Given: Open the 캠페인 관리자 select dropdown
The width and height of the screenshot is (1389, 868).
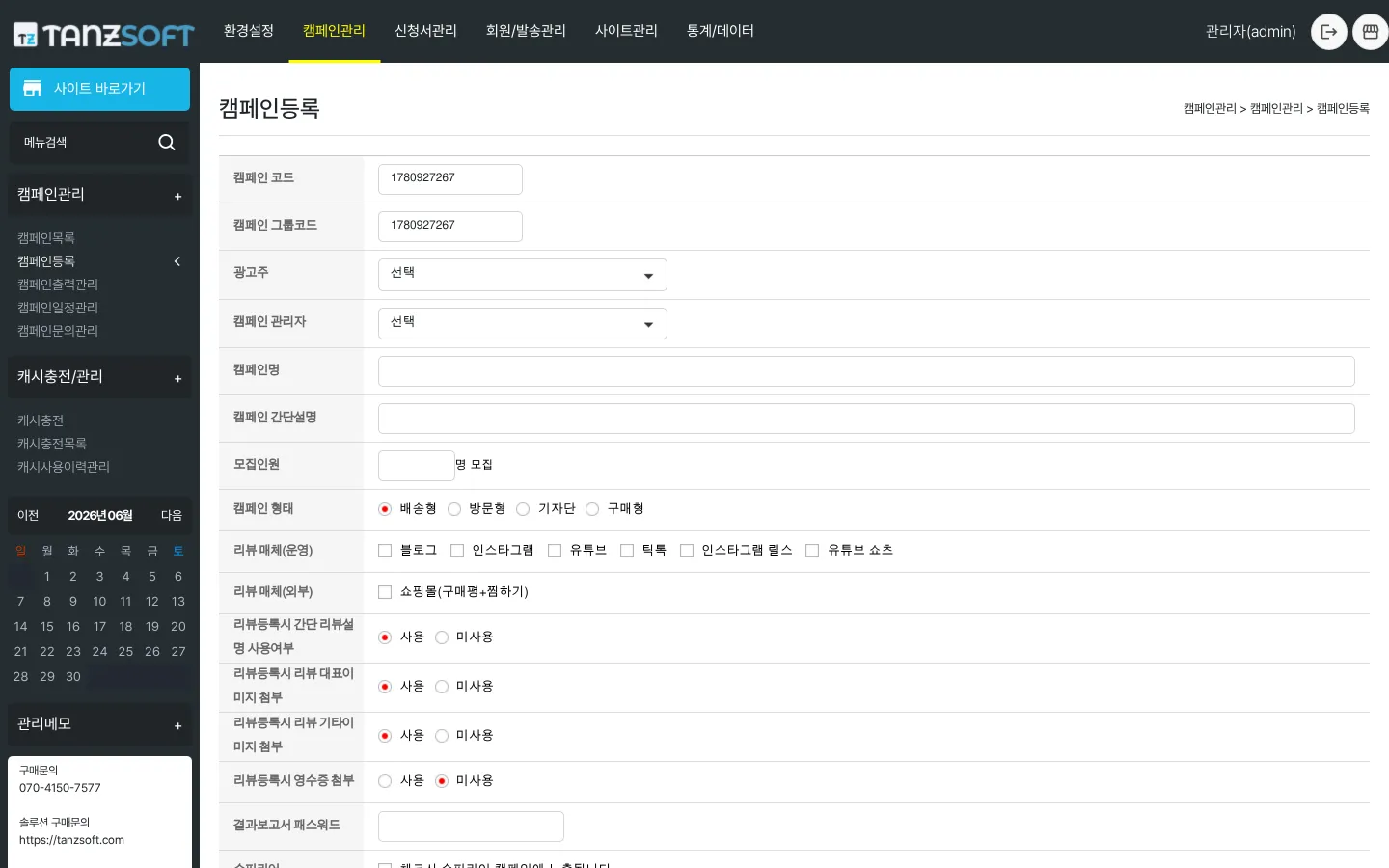Looking at the screenshot, I should (x=523, y=324).
